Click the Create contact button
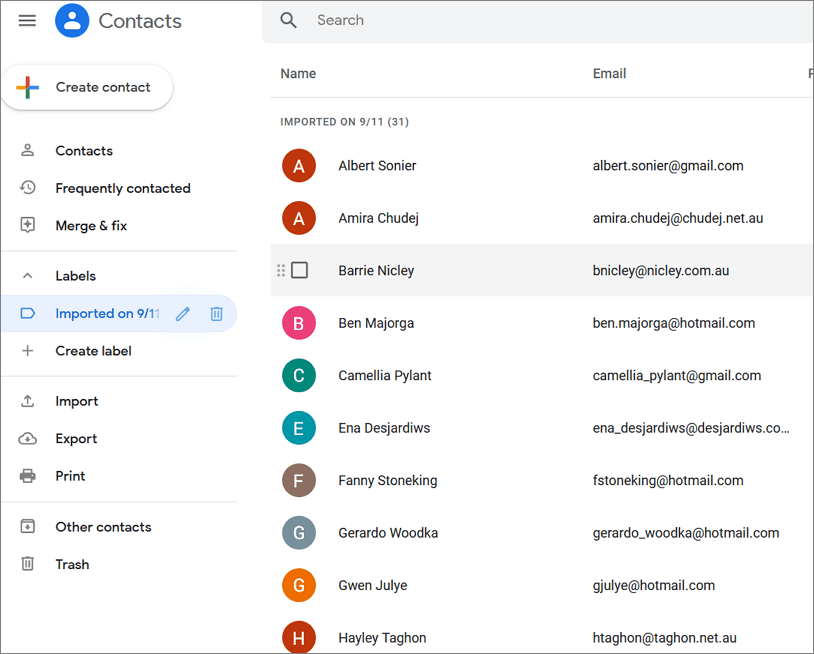This screenshot has width=814, height=654. click(x=87, y=87)
